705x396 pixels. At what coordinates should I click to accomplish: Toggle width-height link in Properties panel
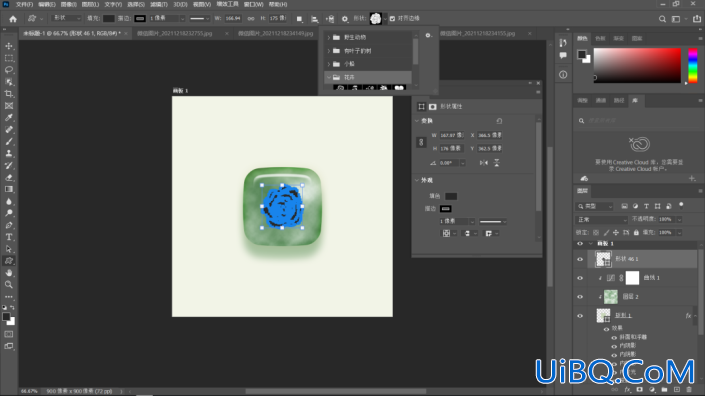(421, 142)
